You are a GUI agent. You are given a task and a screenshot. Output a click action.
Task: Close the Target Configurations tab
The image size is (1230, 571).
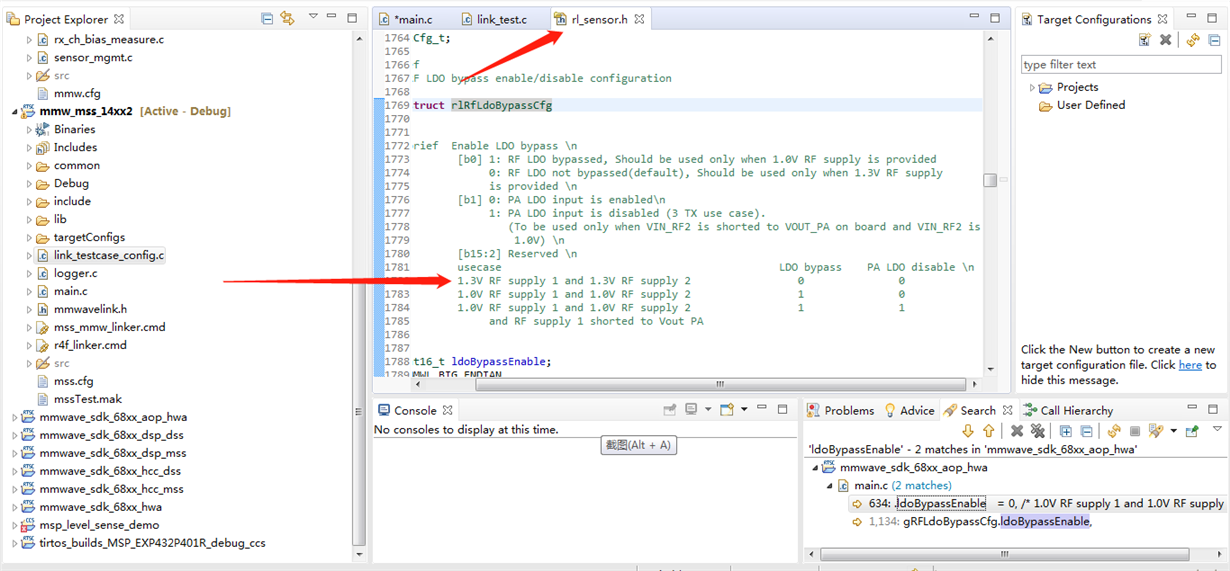[1162, 19]
